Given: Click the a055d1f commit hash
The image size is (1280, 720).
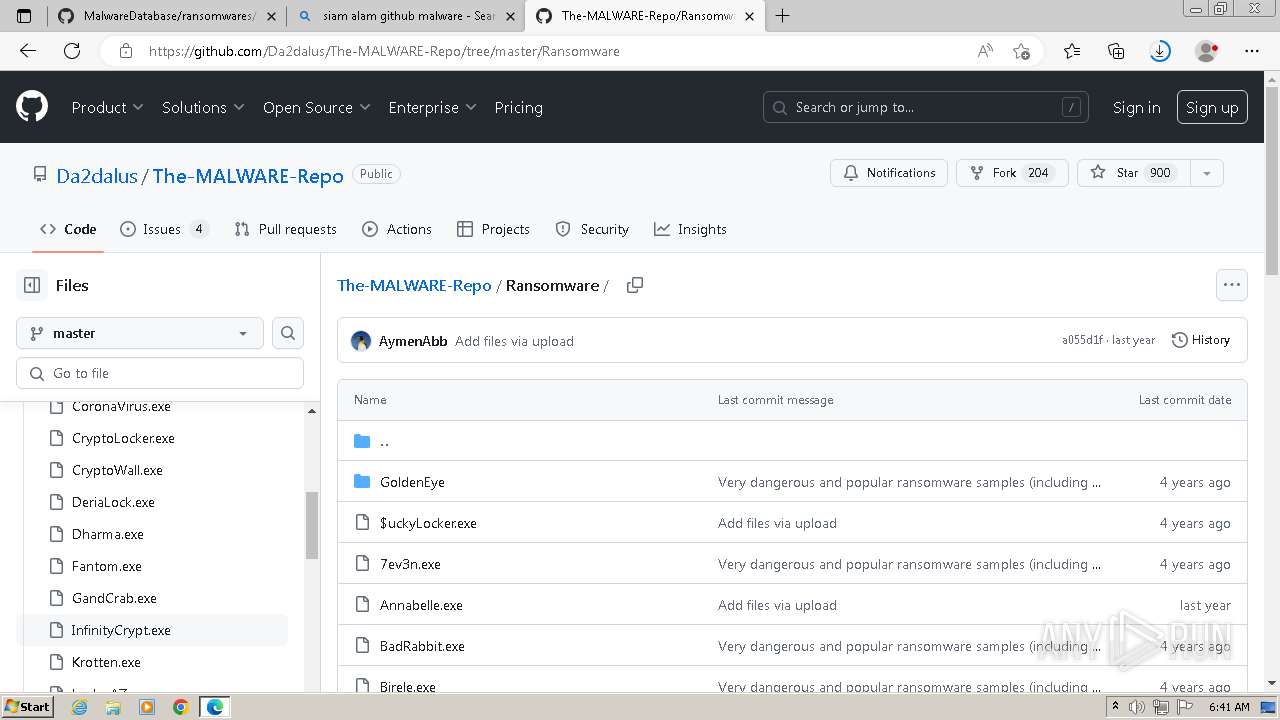Looking at the screenshot, I should click(x=1082, y=340).
